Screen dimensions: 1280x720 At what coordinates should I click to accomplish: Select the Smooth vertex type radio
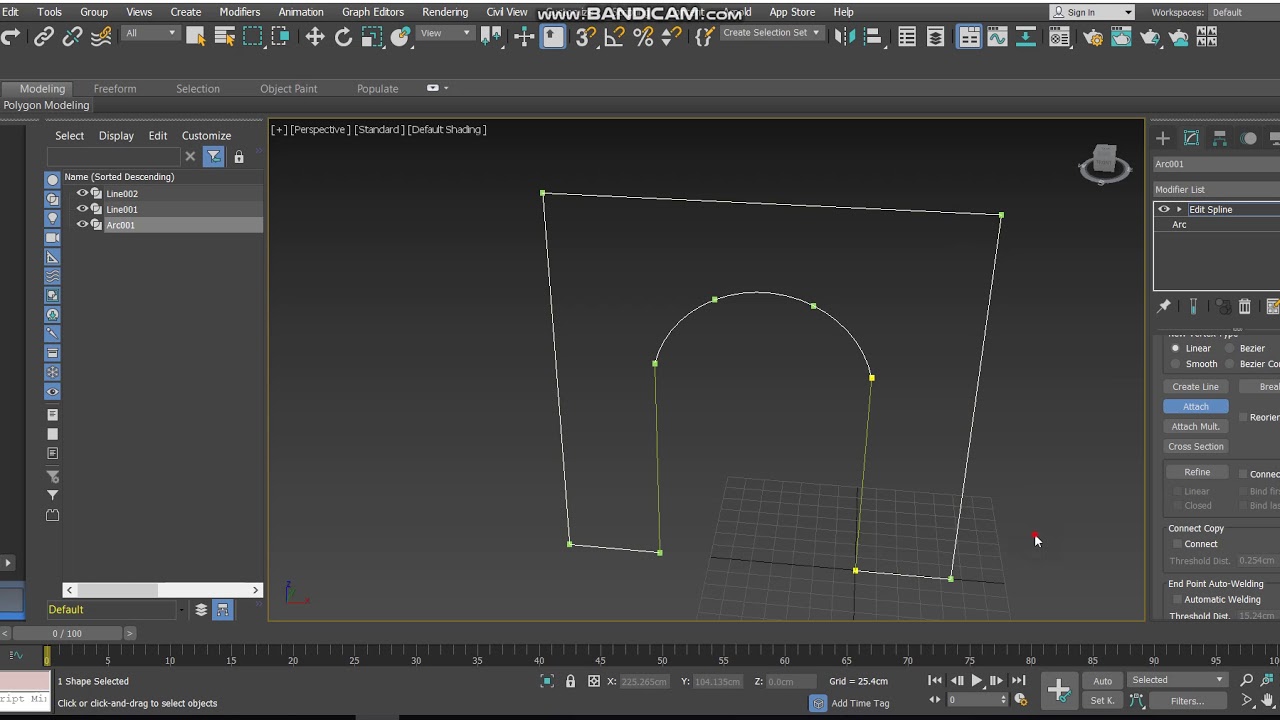pyautogui.click(x=1176, y=364)
